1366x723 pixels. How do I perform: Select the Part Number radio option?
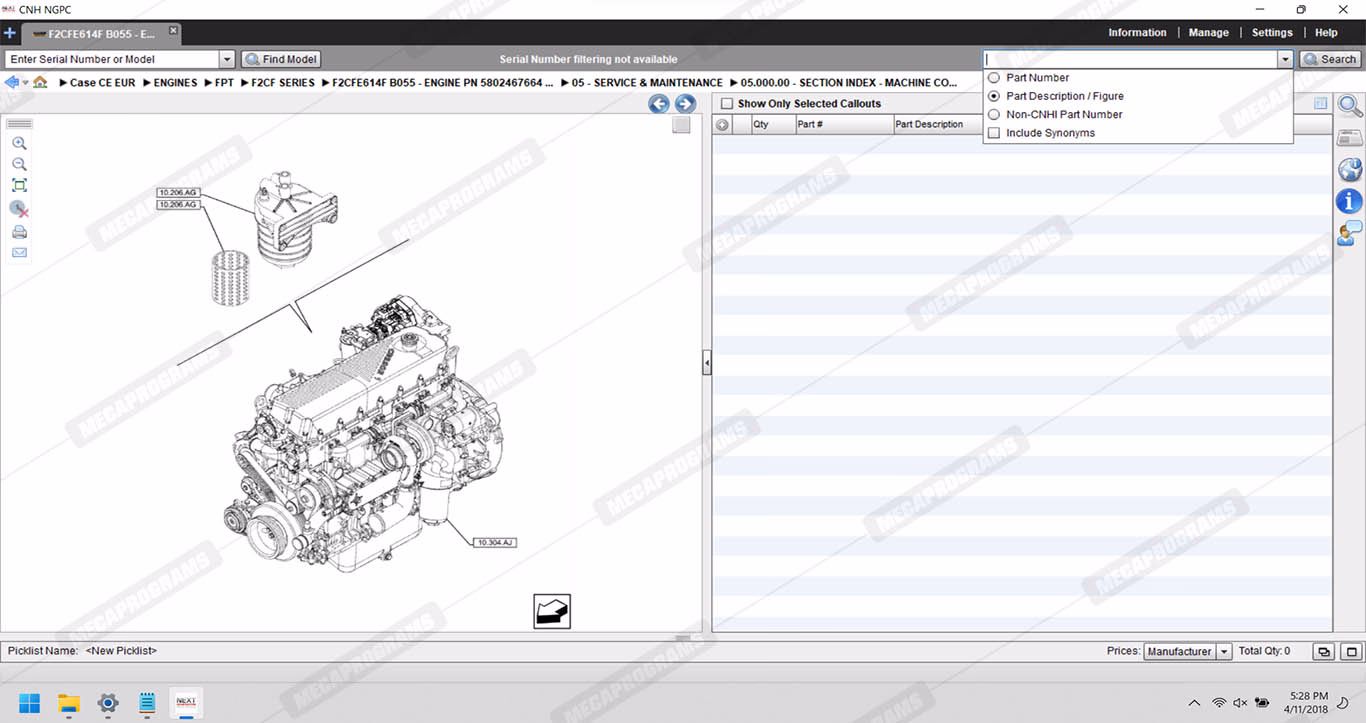point(994,78)
